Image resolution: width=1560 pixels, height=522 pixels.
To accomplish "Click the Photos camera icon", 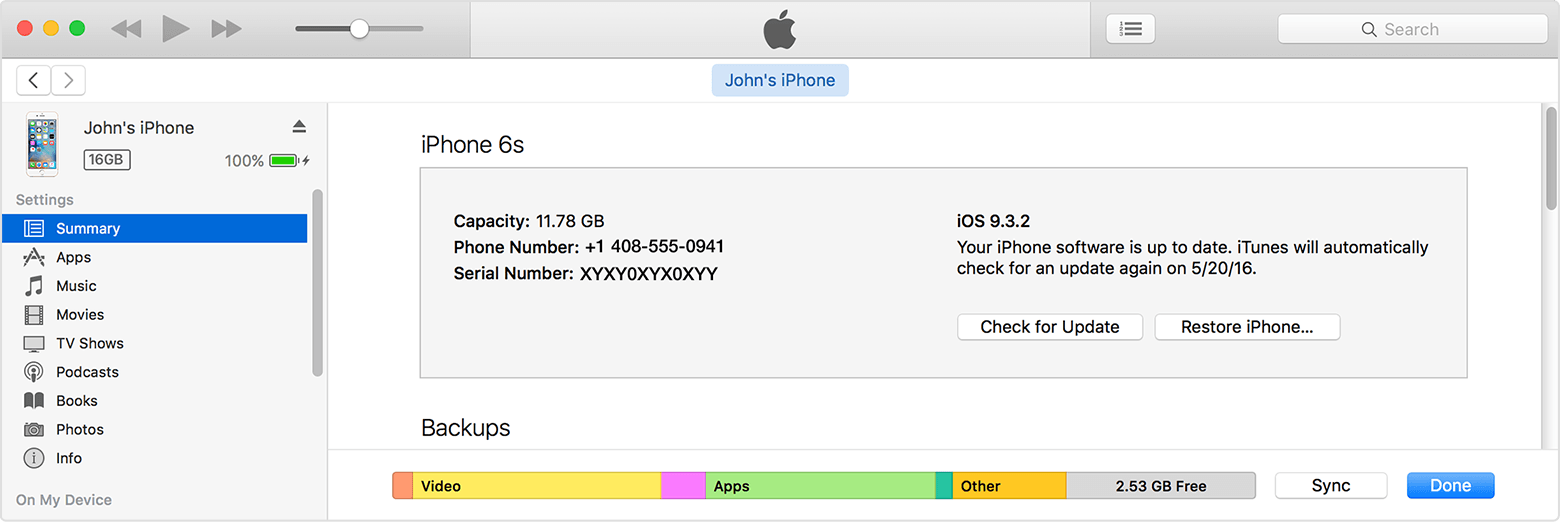I will 34,430.
